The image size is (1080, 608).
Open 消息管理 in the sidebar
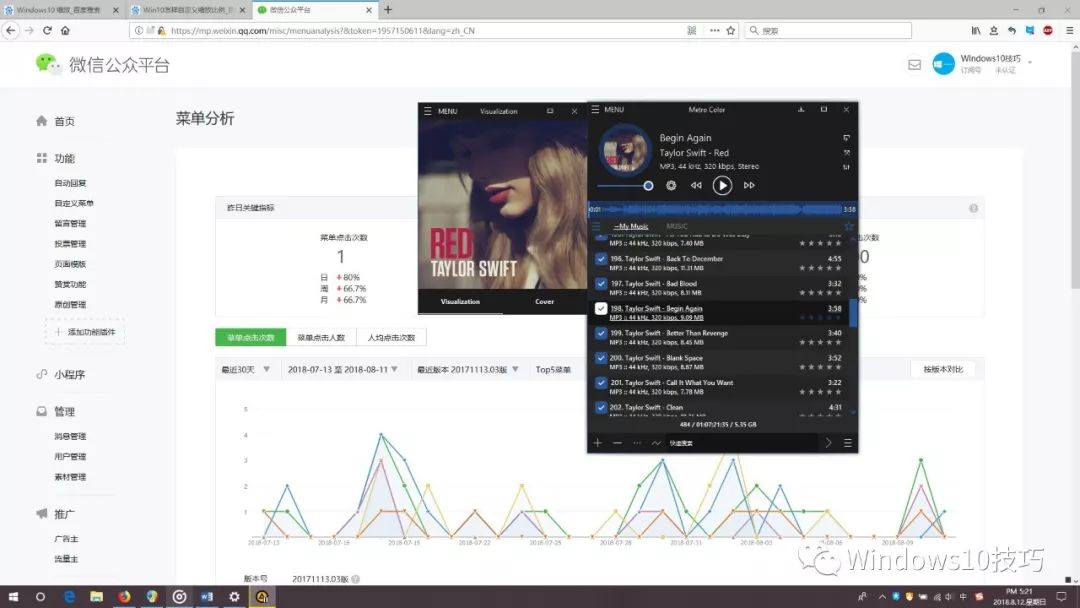[x=70, y=437]
